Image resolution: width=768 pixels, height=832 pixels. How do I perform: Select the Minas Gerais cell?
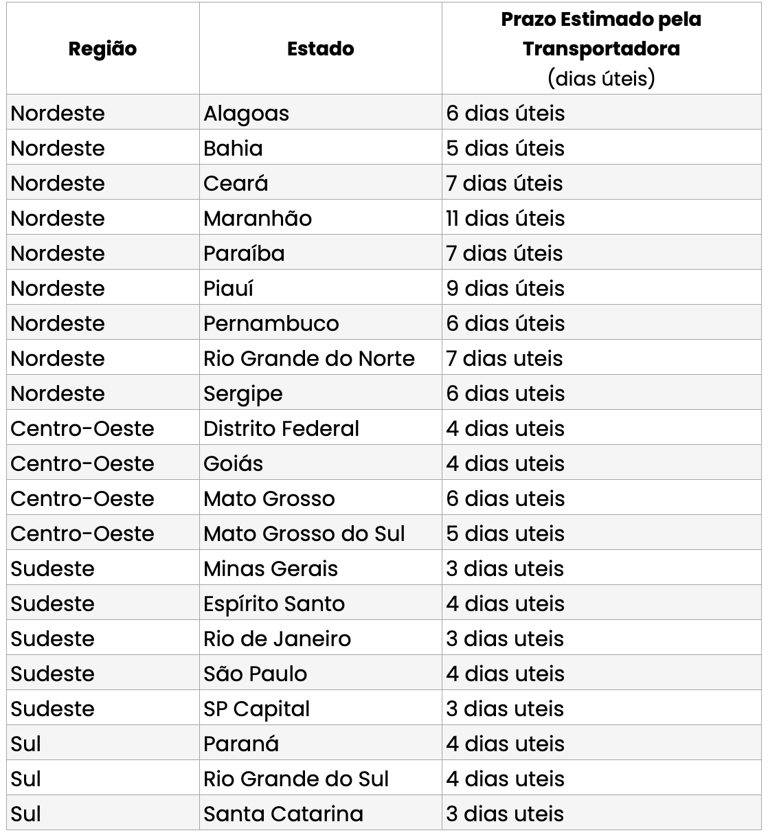tap(271, 569)
